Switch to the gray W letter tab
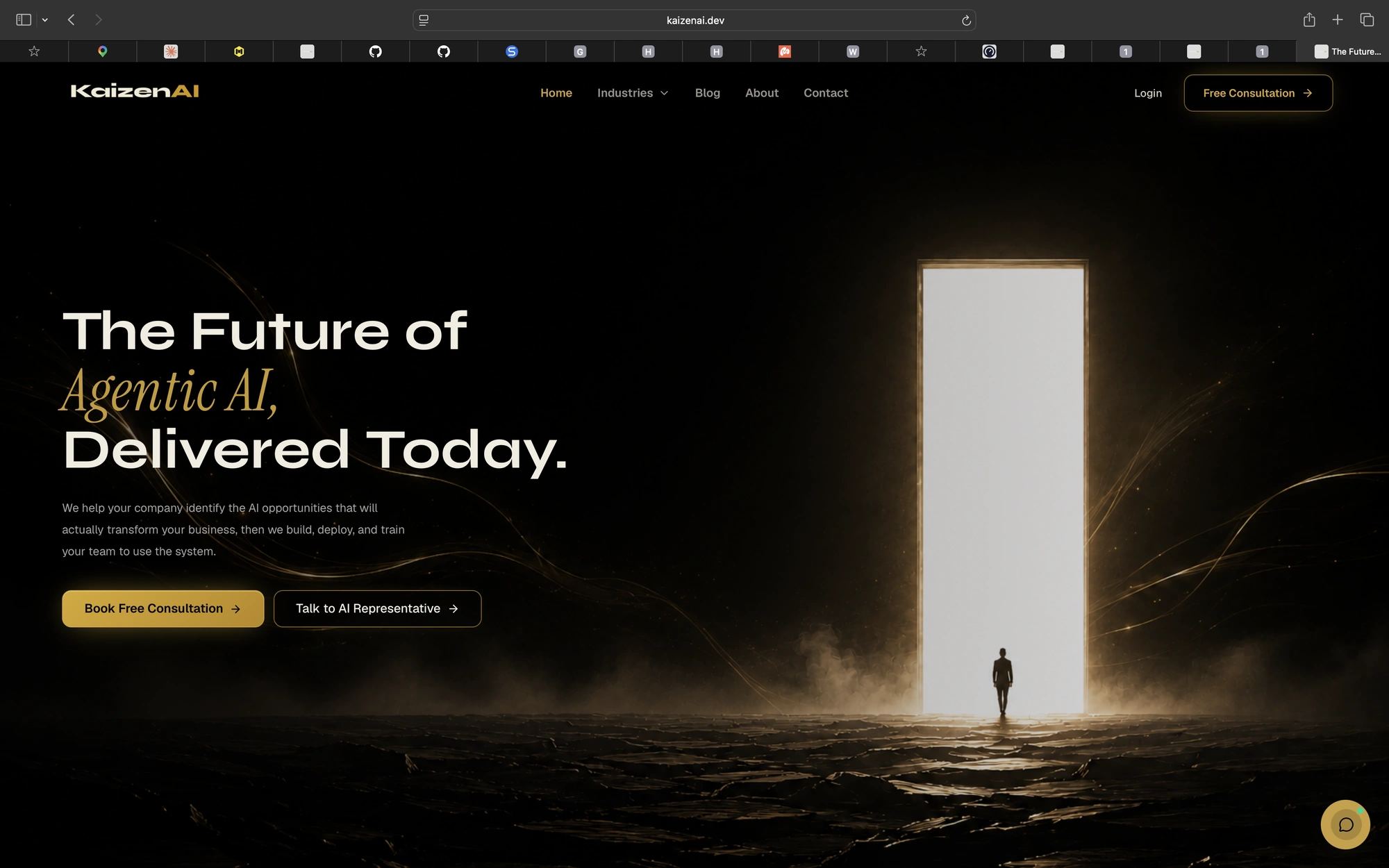 pyautogui.click(x=853, y=51)
